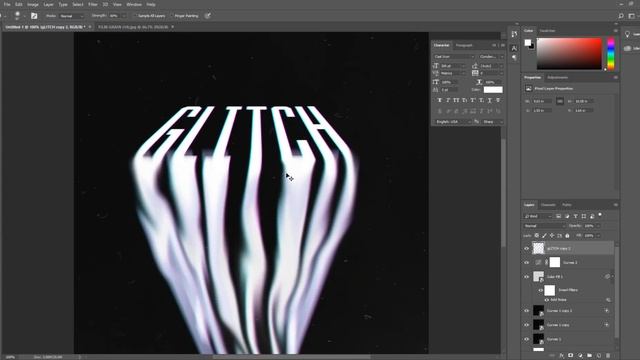This screenshot has height=360, width=640.
Task: Lock transparent pixels icon
Action: pos(536,236)
